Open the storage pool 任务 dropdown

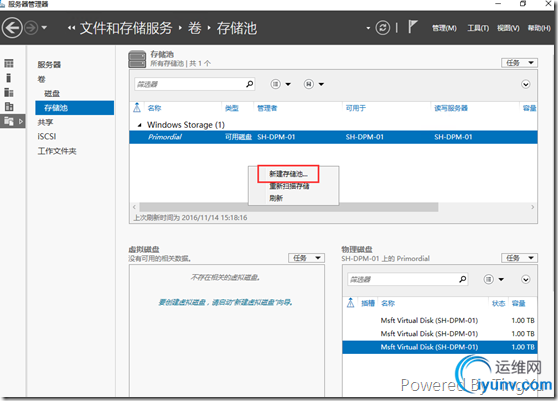click(519, 63)
